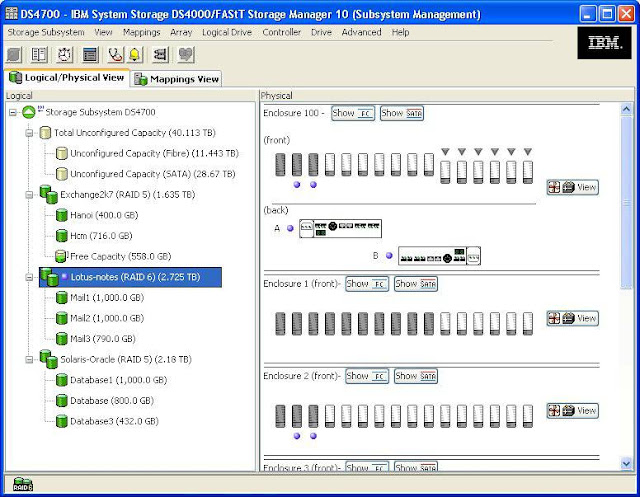Collapse Exchange2k7 array node
Image resolution: width=640 pixels, height=497 pixels.
click(x=29, y=195)
